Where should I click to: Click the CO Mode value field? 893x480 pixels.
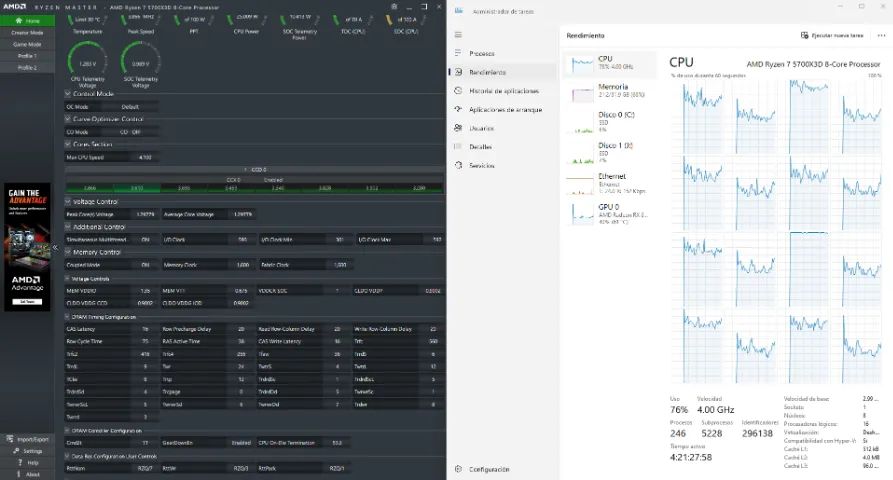pos(130,132)
